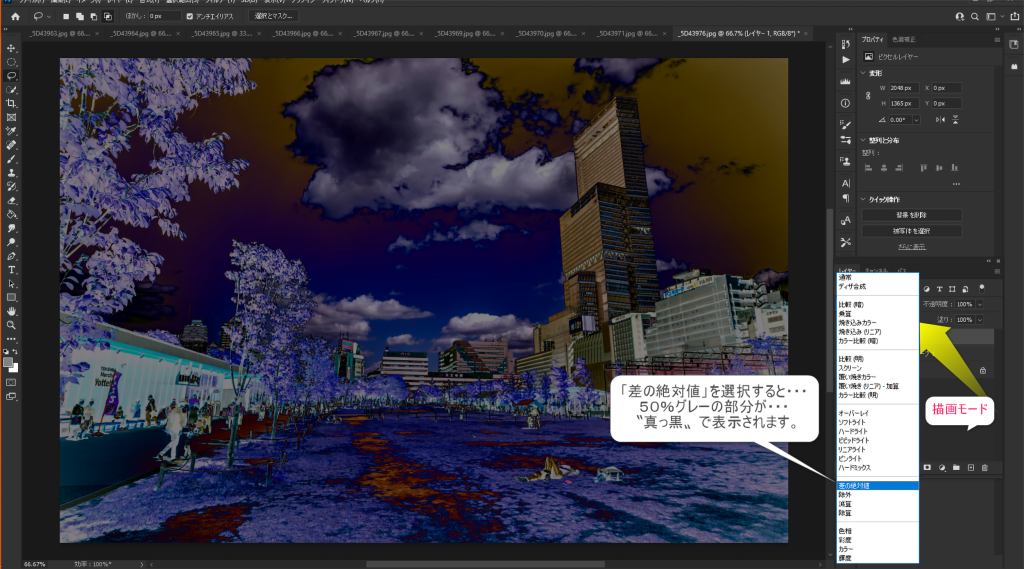This screenshot has height=569, width=1024.
Task: Open the Actions play panel icon
Action: 846,59
